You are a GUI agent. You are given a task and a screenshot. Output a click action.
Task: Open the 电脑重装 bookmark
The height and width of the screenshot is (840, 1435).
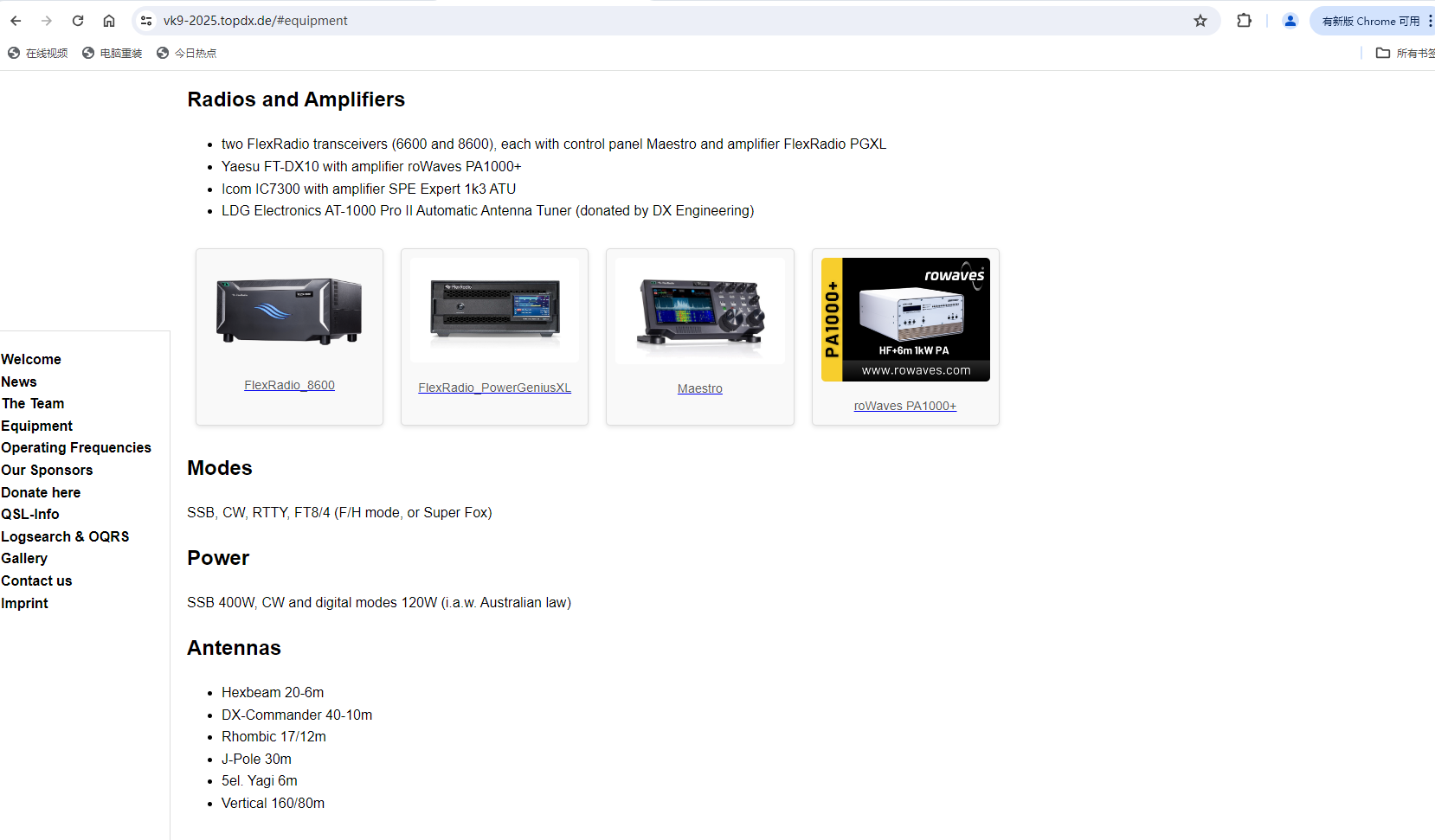[113, 53]
